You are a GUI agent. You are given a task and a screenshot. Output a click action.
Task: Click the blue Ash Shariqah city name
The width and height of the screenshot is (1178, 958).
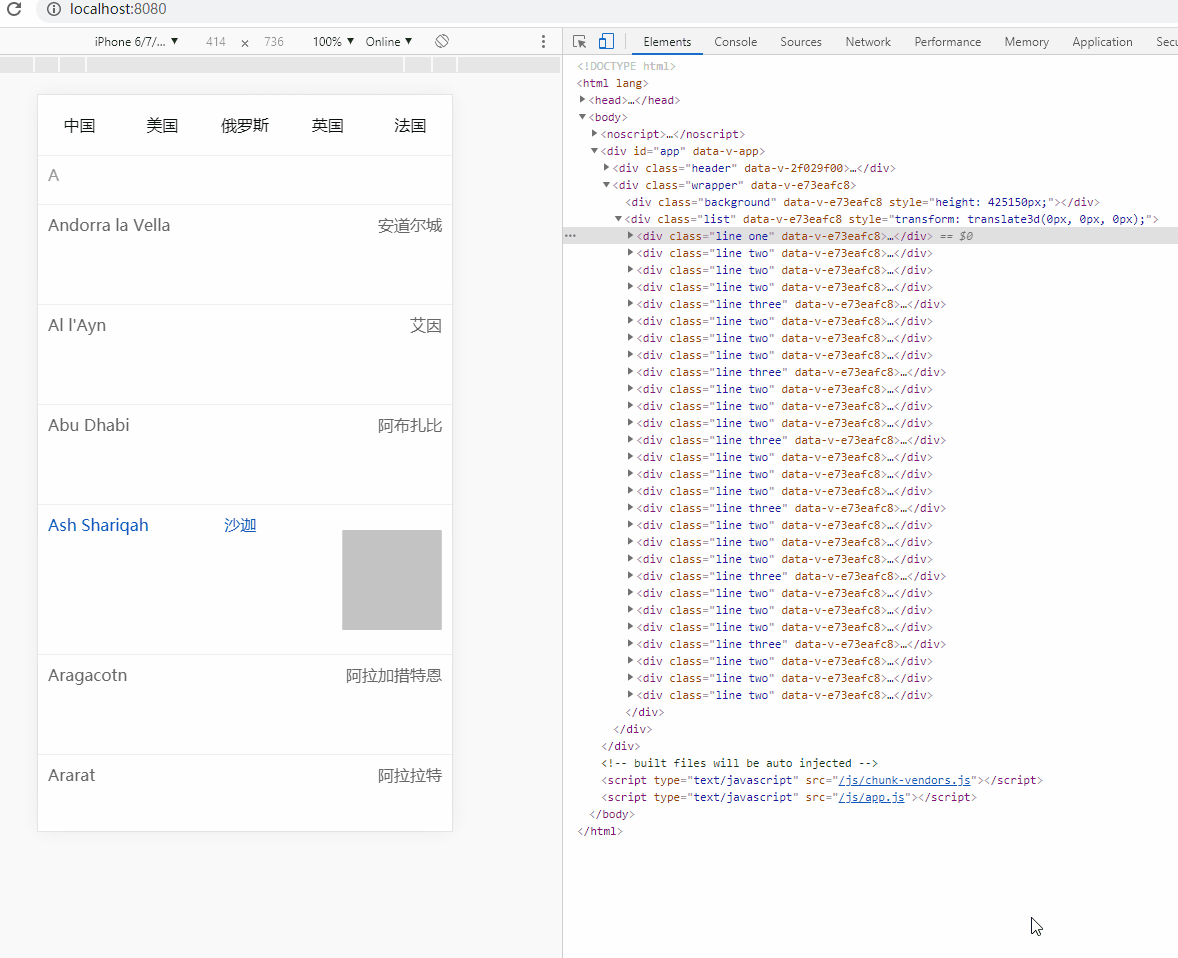pyautogui.click(x=98, y=525)
